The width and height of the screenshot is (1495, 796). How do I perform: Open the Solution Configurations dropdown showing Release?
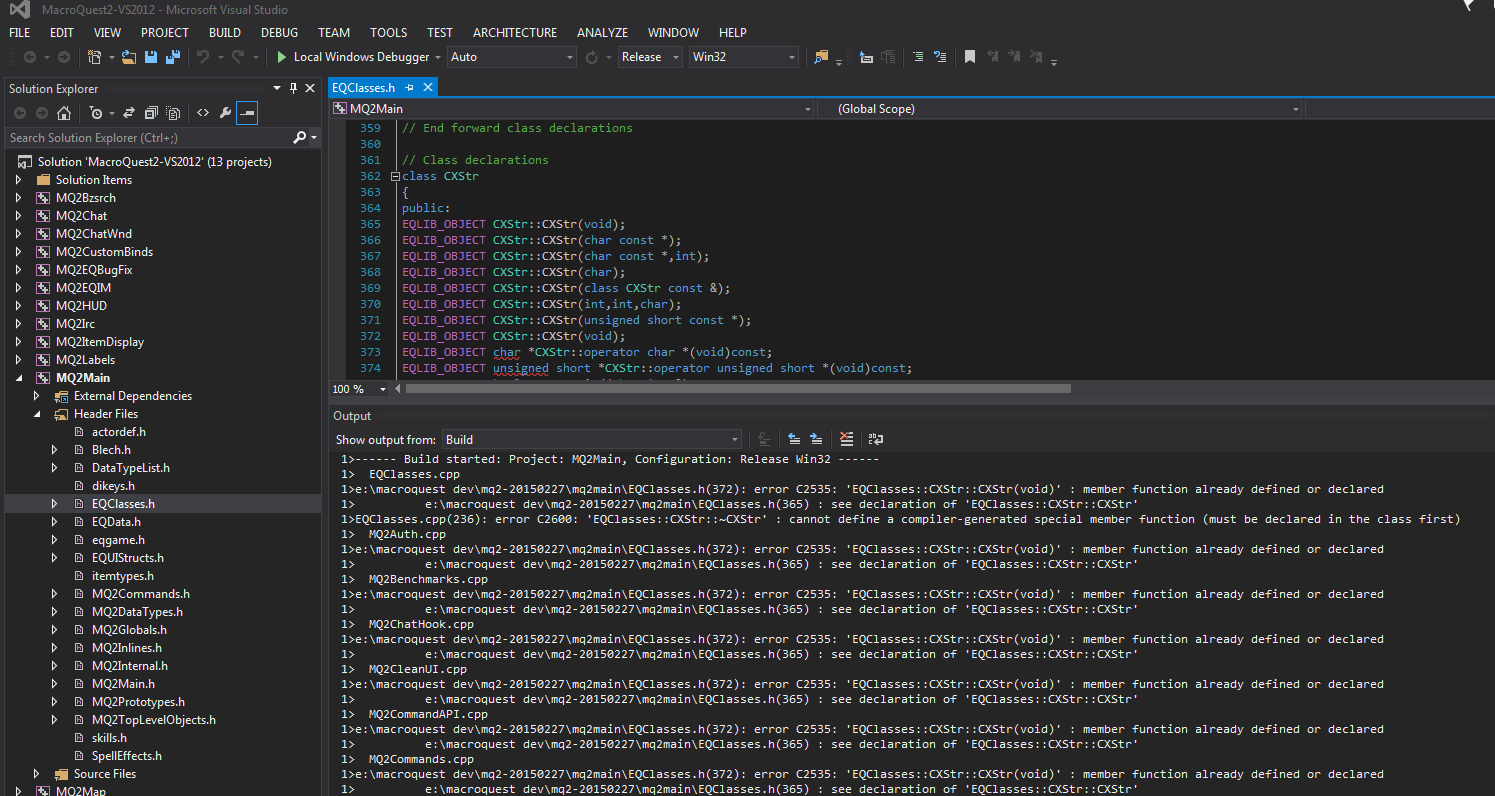click(650, 57)
